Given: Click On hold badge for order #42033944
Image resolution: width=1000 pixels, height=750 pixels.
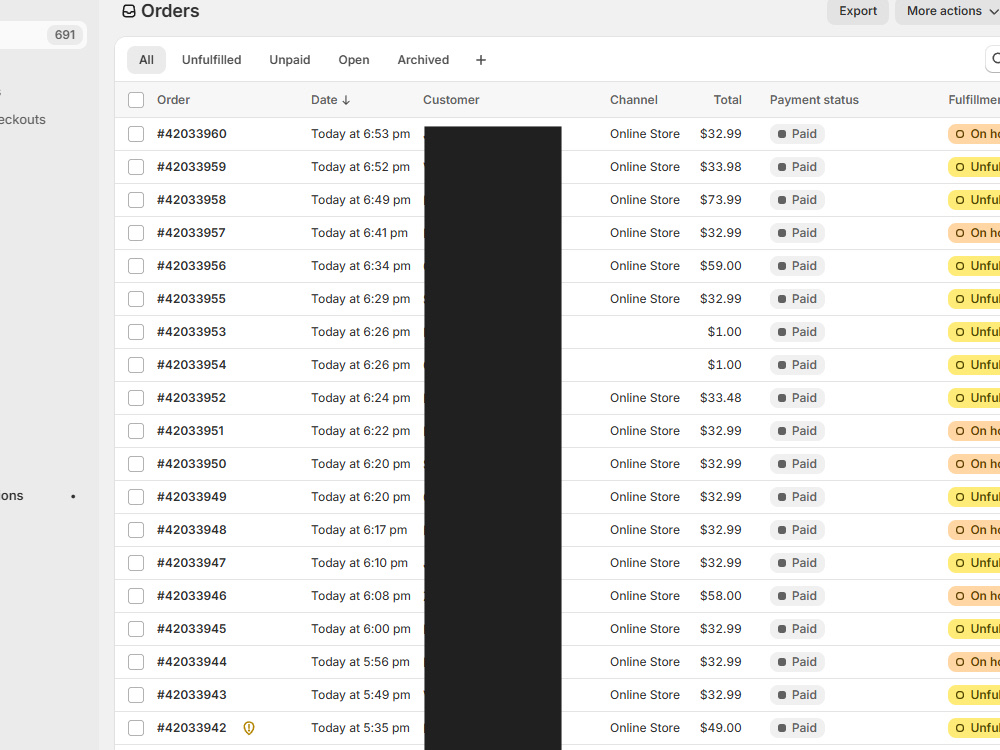Looking at the screenshot, I should tap(974, 662).
